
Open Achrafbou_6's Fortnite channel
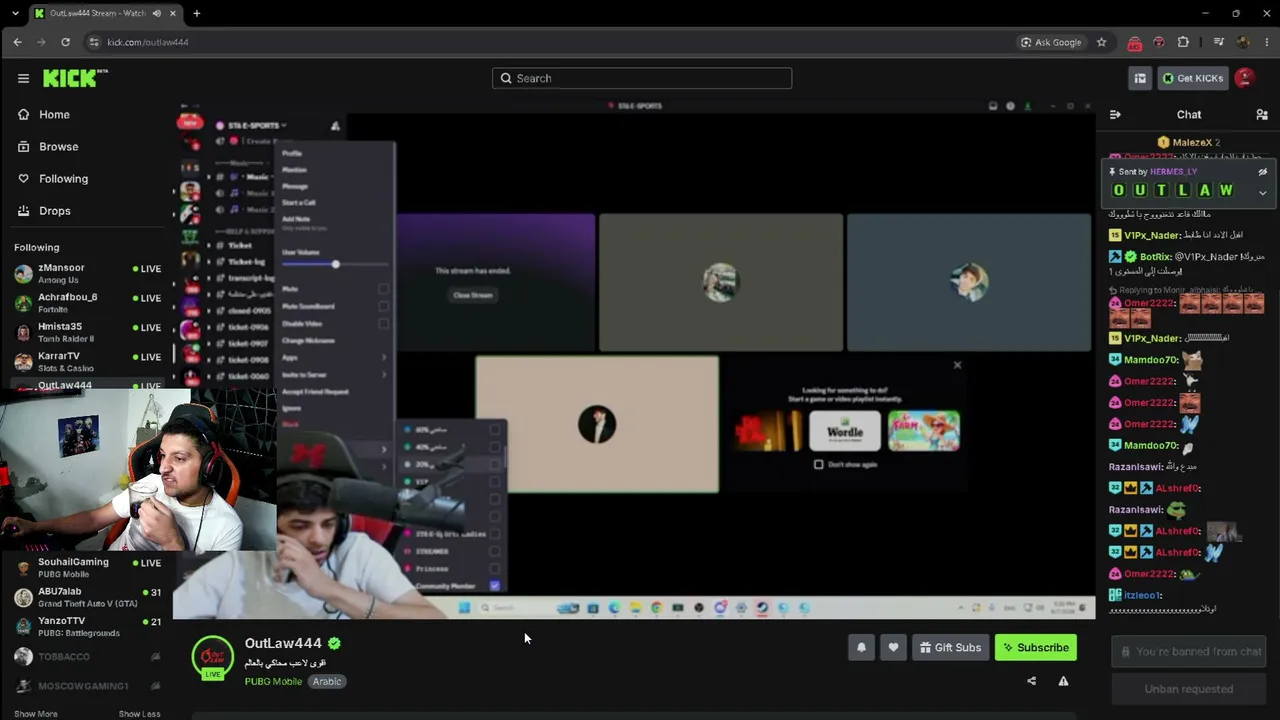point(87,303)
